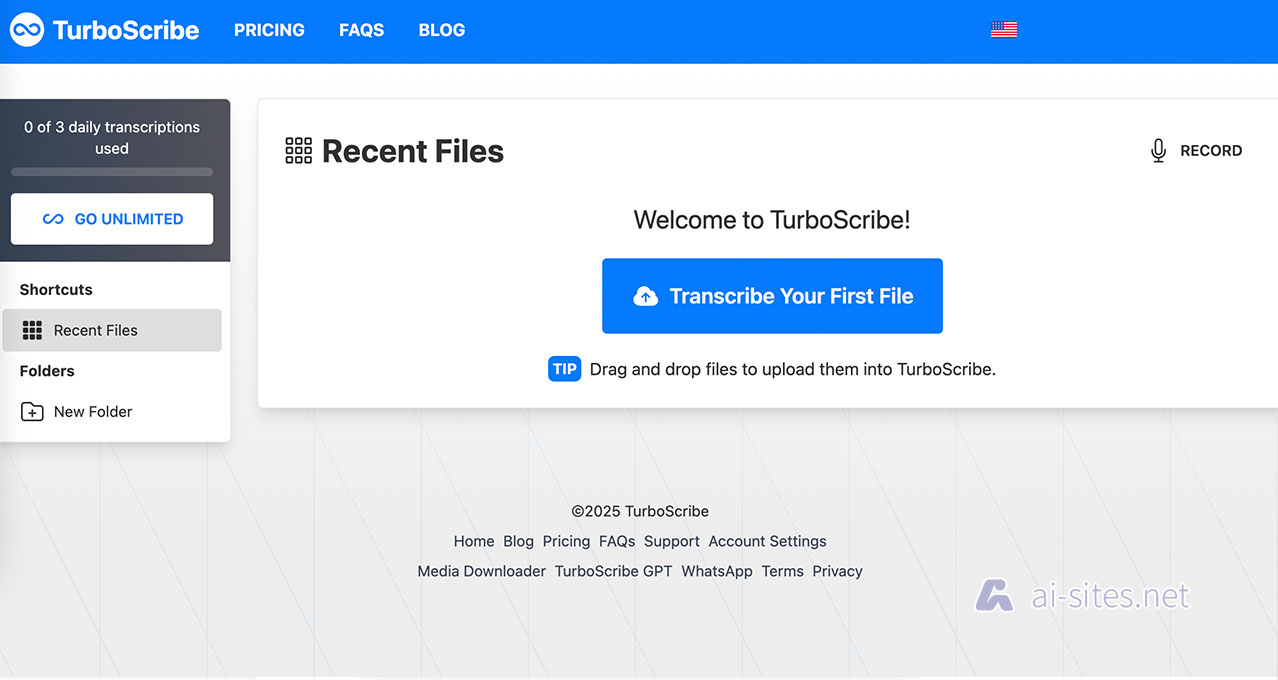The image size is (1278, 680).
Task: Navigate to the FAQS menu item
Action: [x=361, y=30]
